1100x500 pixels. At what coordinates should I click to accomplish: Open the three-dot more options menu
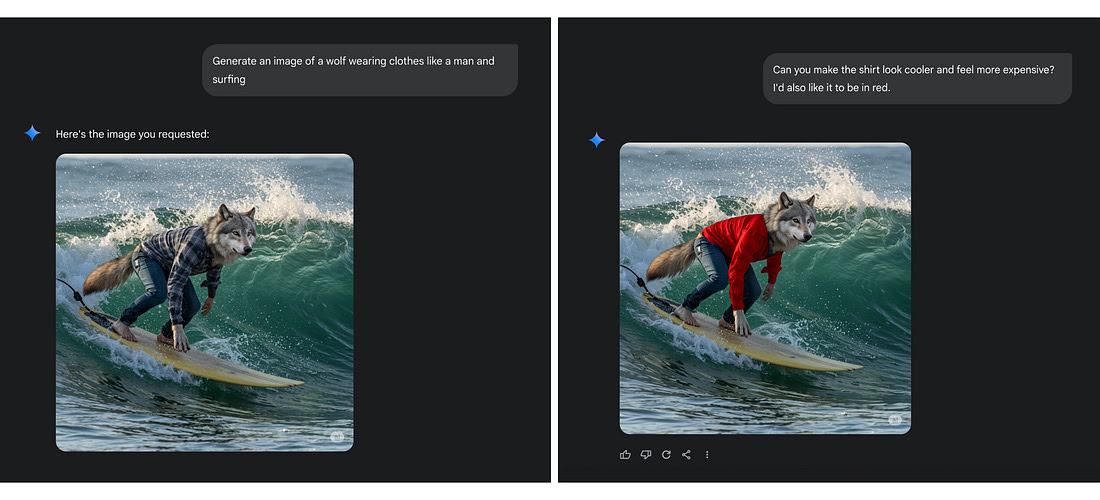(x=706, y=454)
